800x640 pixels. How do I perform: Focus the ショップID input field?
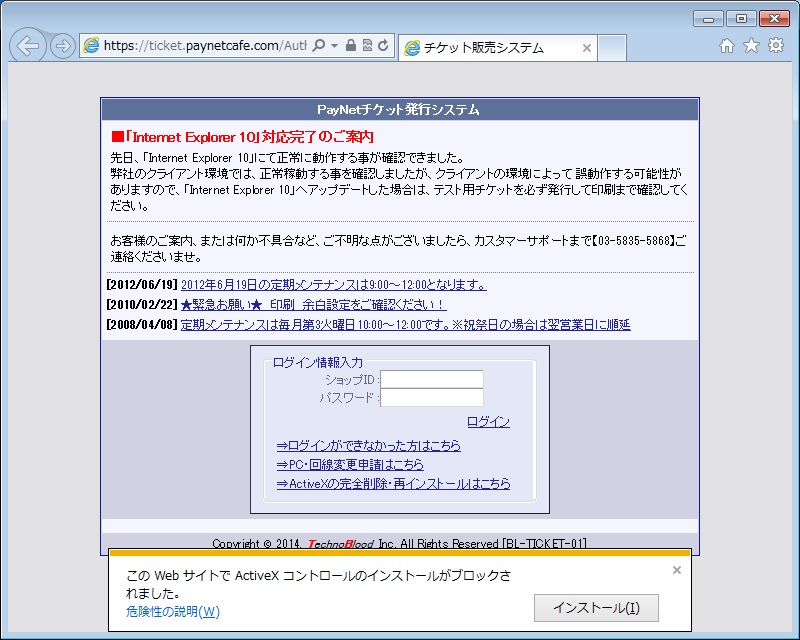click(432, 379)
